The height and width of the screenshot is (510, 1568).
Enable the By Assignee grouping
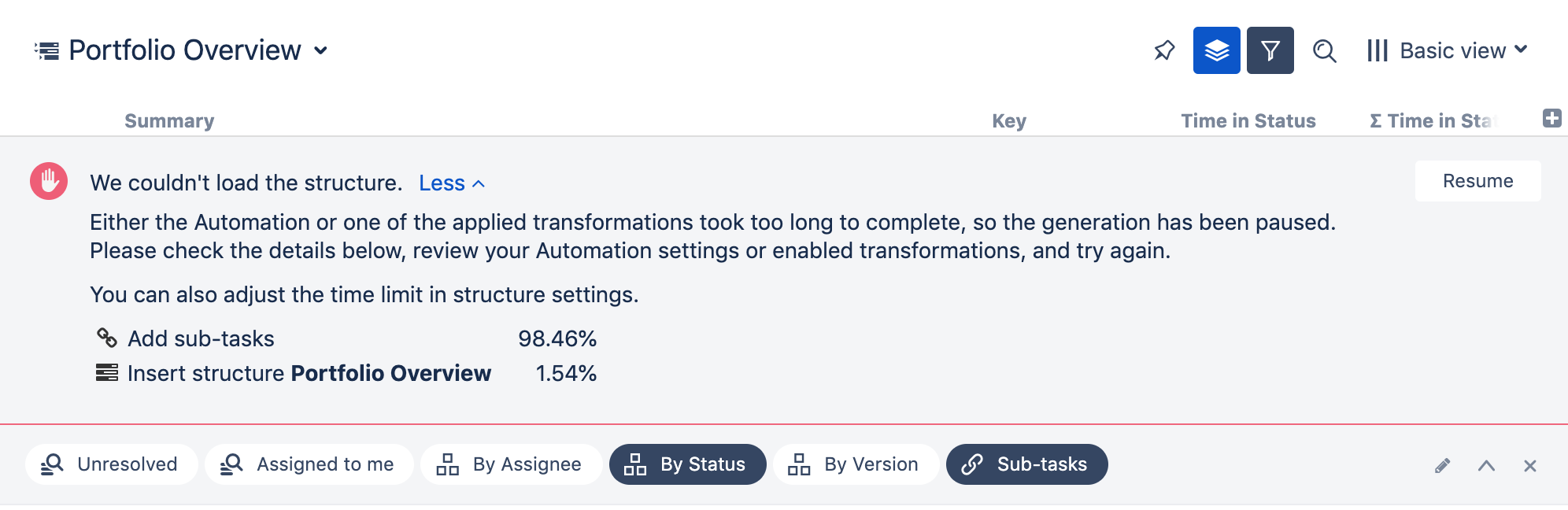[x=511, y=464]
